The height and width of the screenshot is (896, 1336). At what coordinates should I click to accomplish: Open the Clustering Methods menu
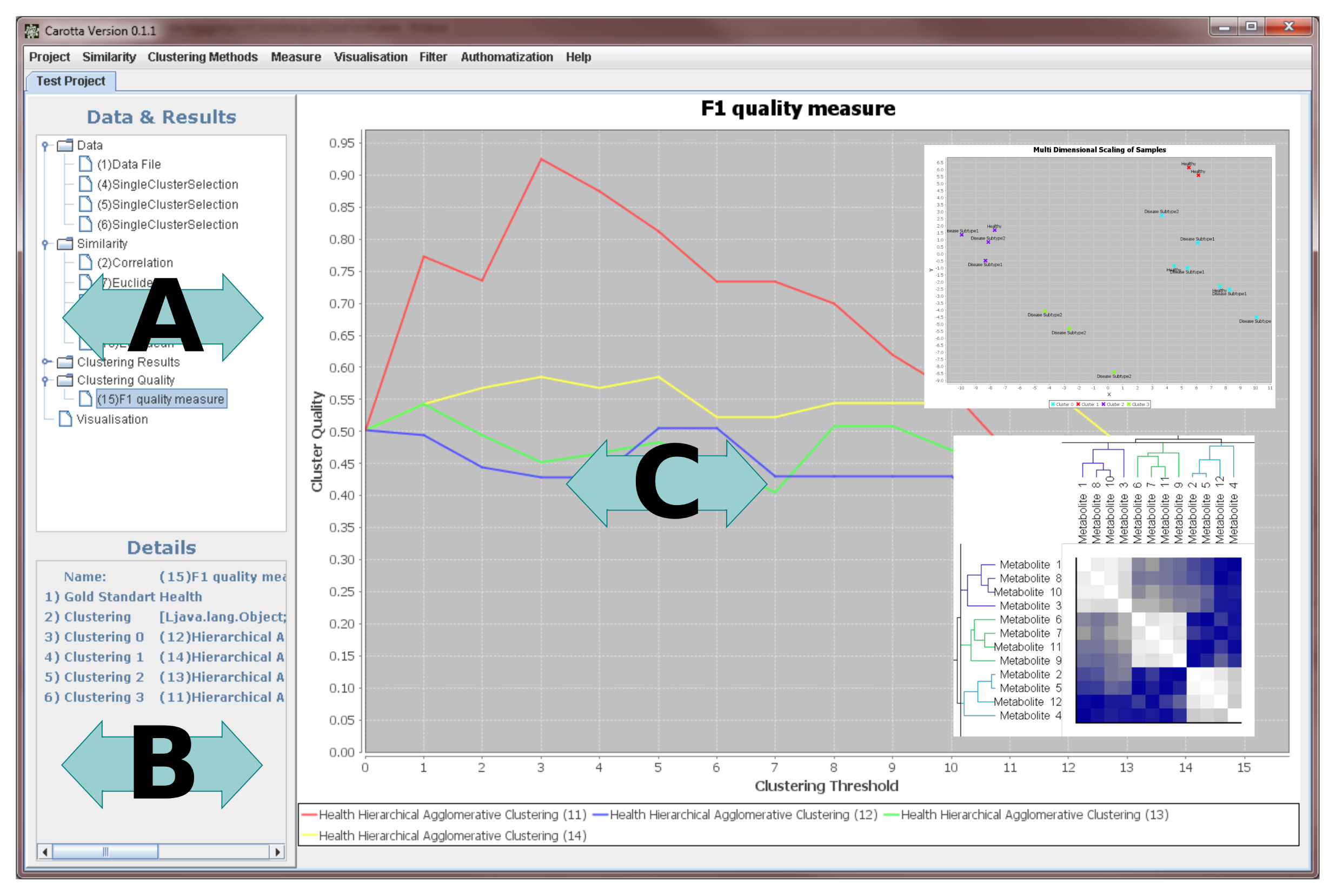[x=203, y=57]
